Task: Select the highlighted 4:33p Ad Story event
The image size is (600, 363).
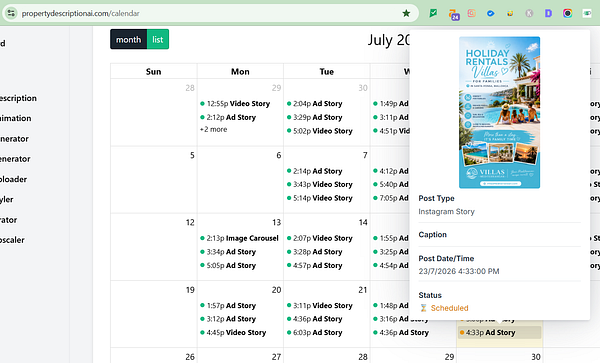Action: (500, 333)
